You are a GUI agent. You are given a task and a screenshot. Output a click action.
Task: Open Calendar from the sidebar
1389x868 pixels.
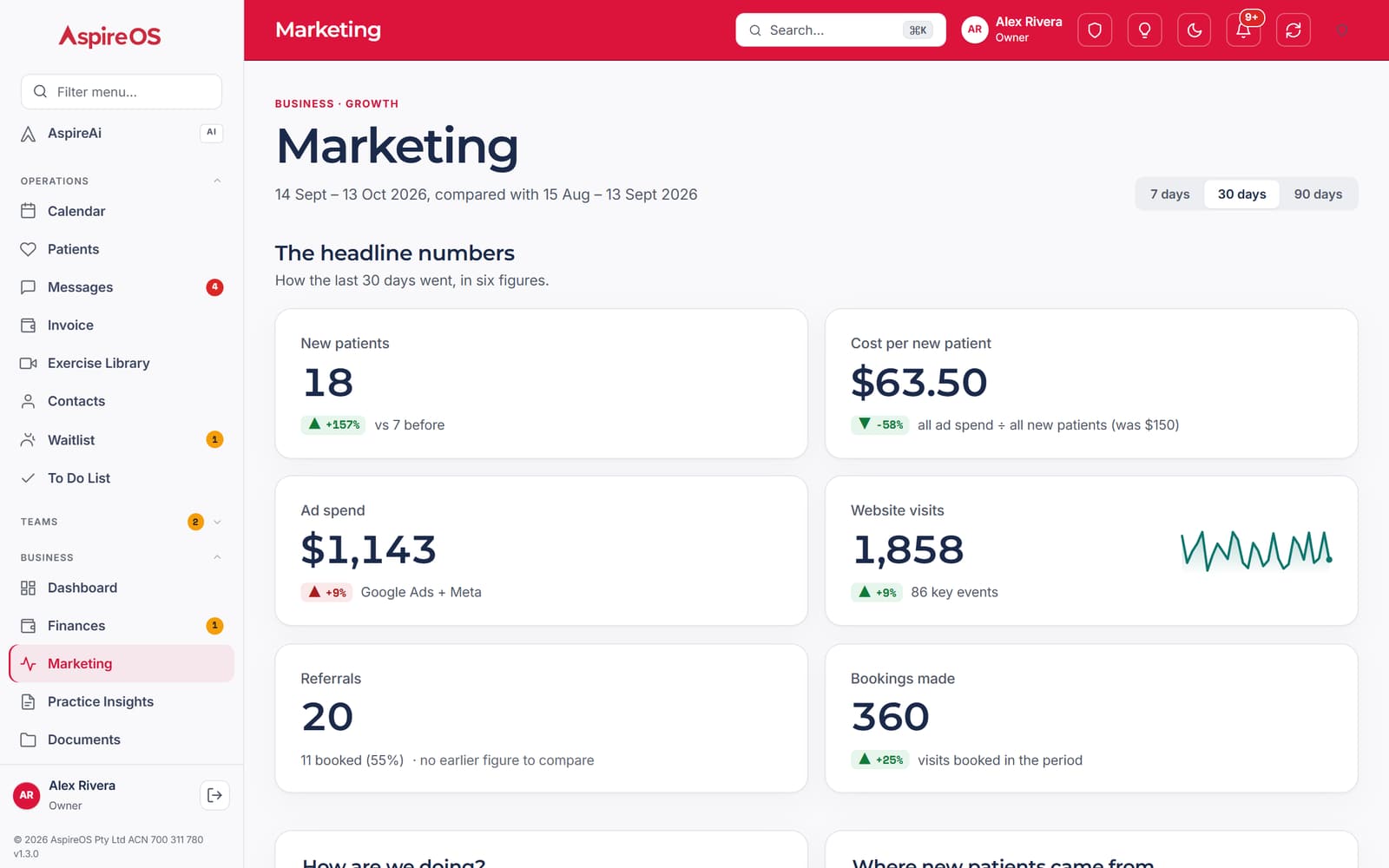(x=122, y=211)
